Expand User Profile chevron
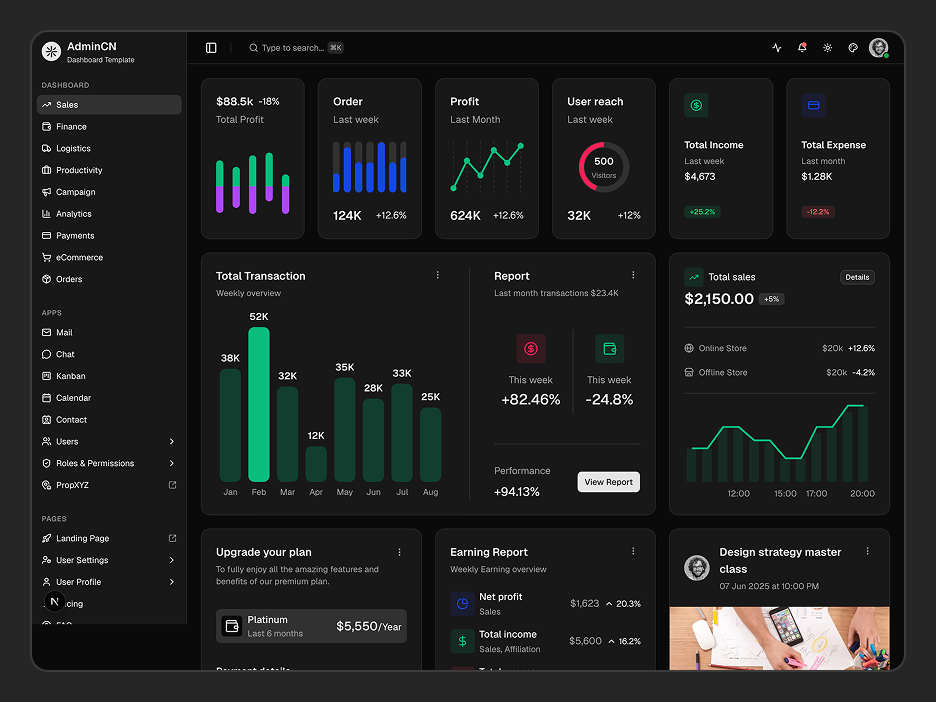The image size is (936, 702). [x=172, y=581]
